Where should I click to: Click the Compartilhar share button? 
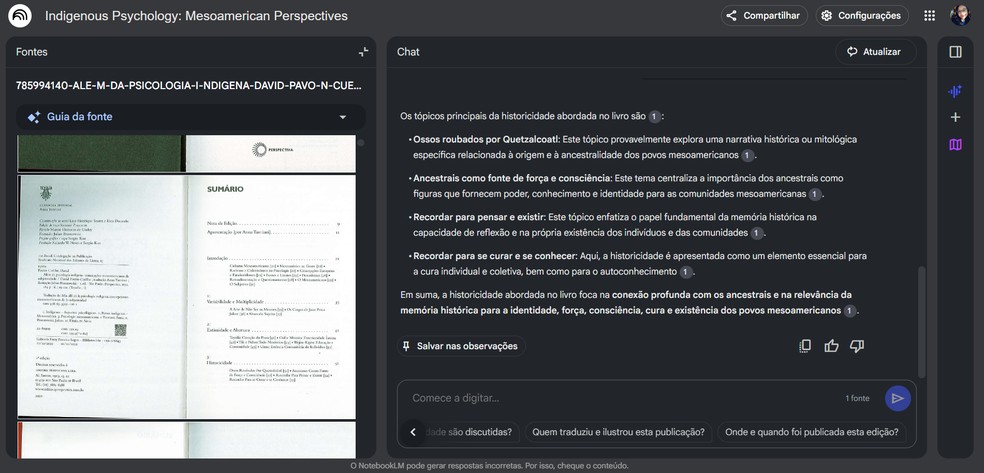pyautogui.click(x=764, y=16)
